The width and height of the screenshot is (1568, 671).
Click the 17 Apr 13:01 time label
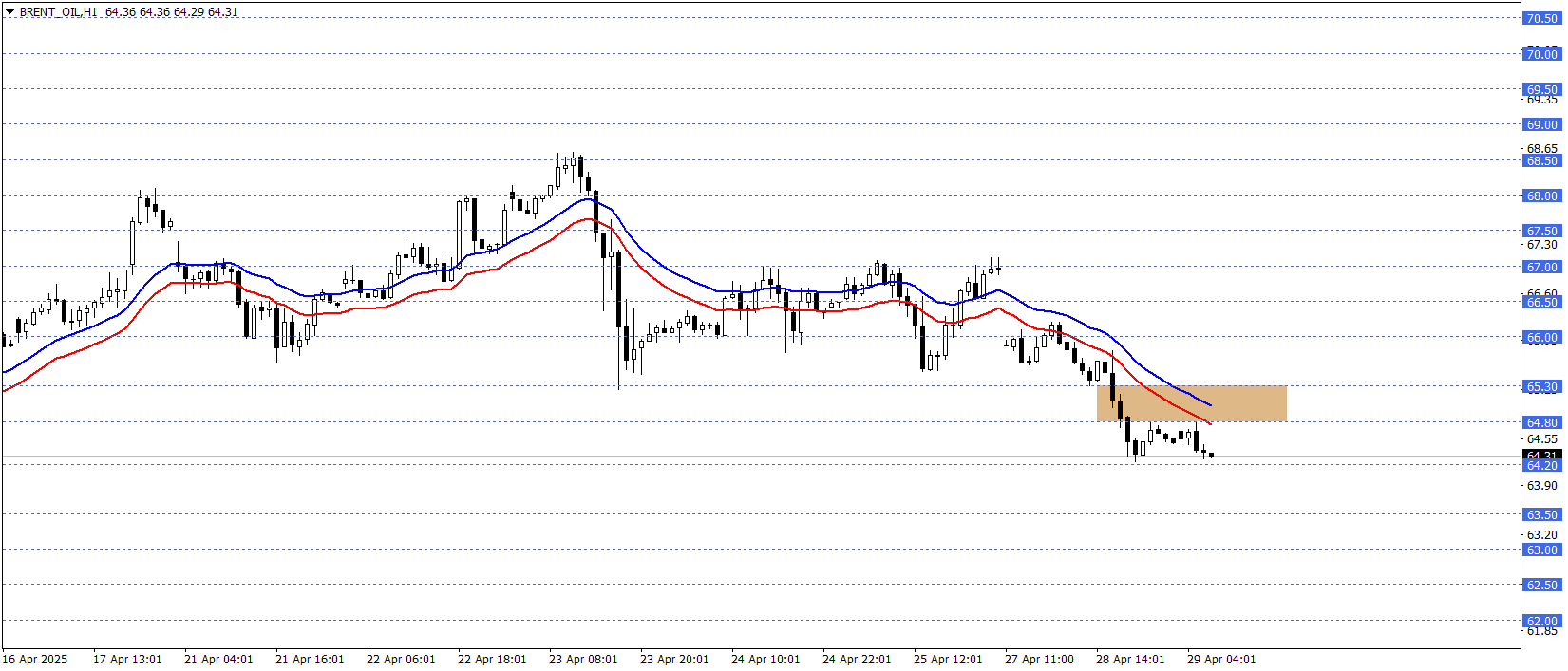pyautogui.click(x=127, y=660)
